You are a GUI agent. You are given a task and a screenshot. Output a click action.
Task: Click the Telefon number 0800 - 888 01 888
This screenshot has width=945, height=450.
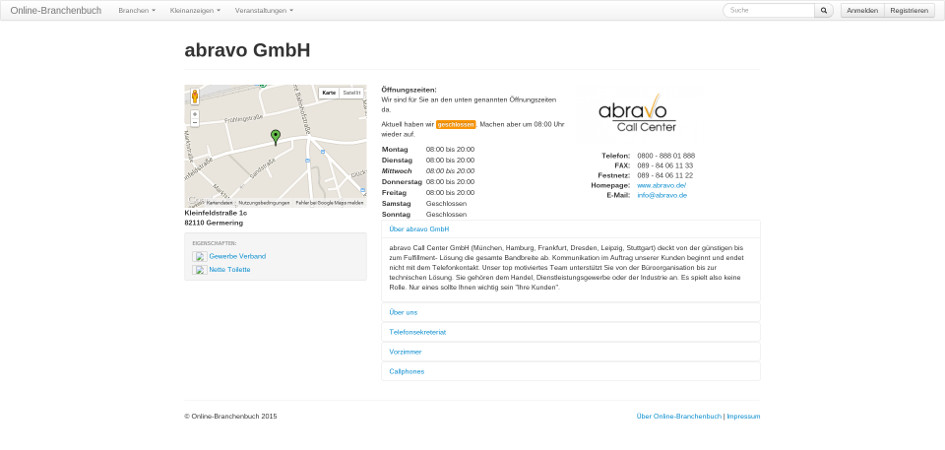pos(666,156)
